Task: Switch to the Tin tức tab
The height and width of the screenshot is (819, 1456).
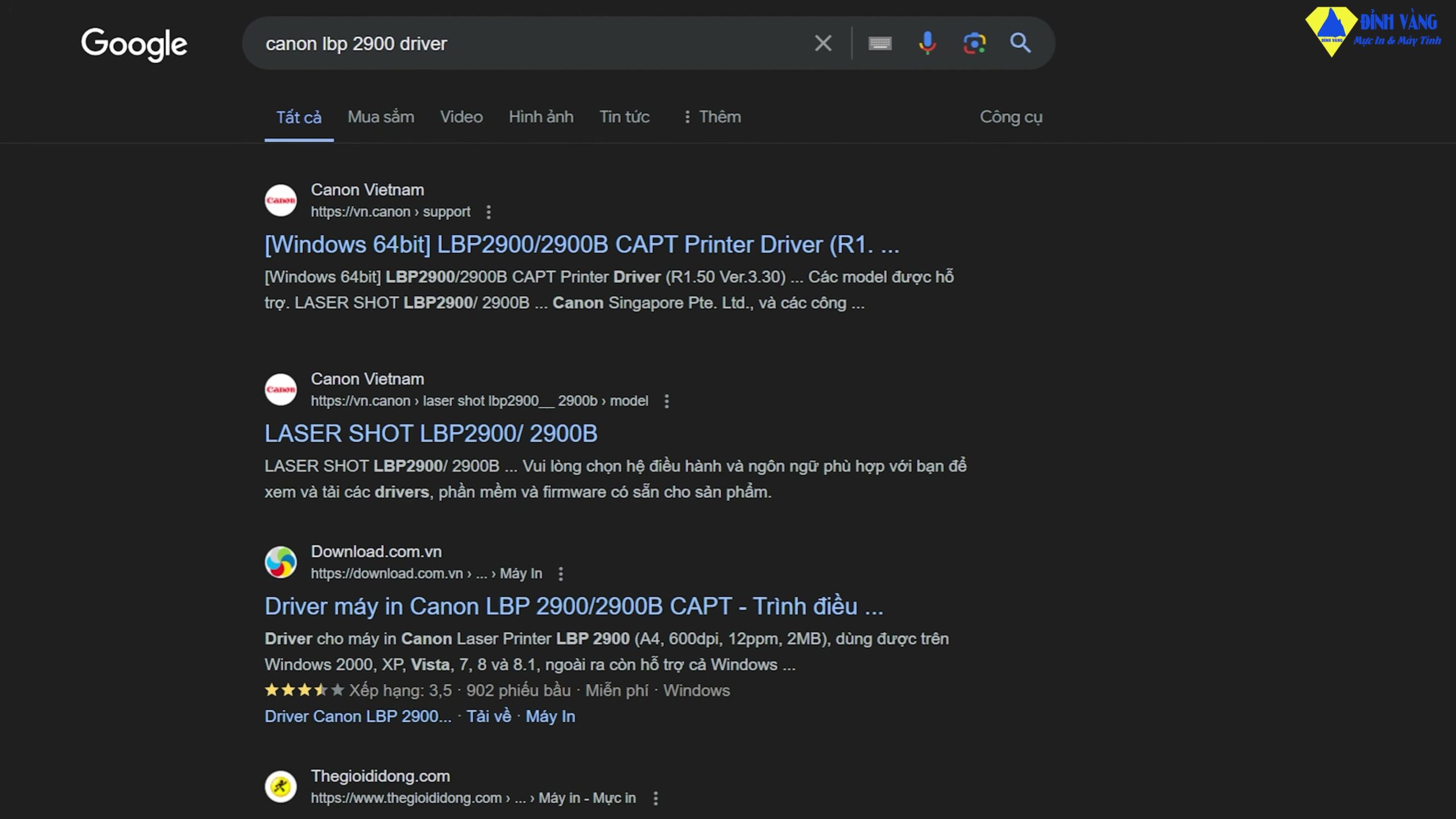Action: 624,117
